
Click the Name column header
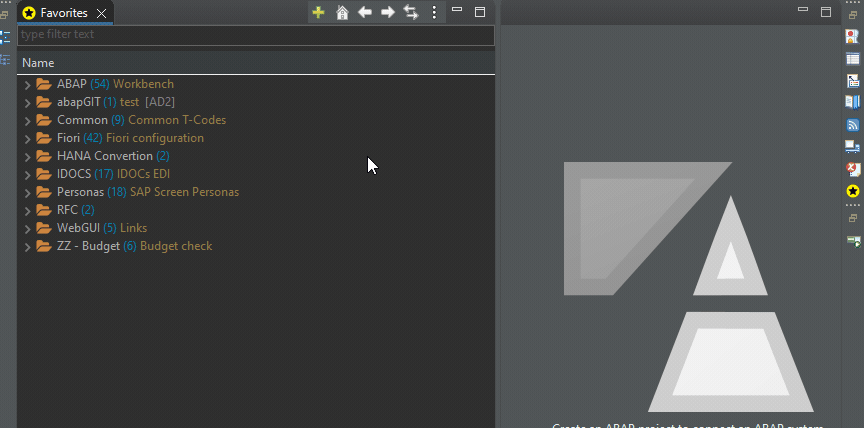(38, 63)
